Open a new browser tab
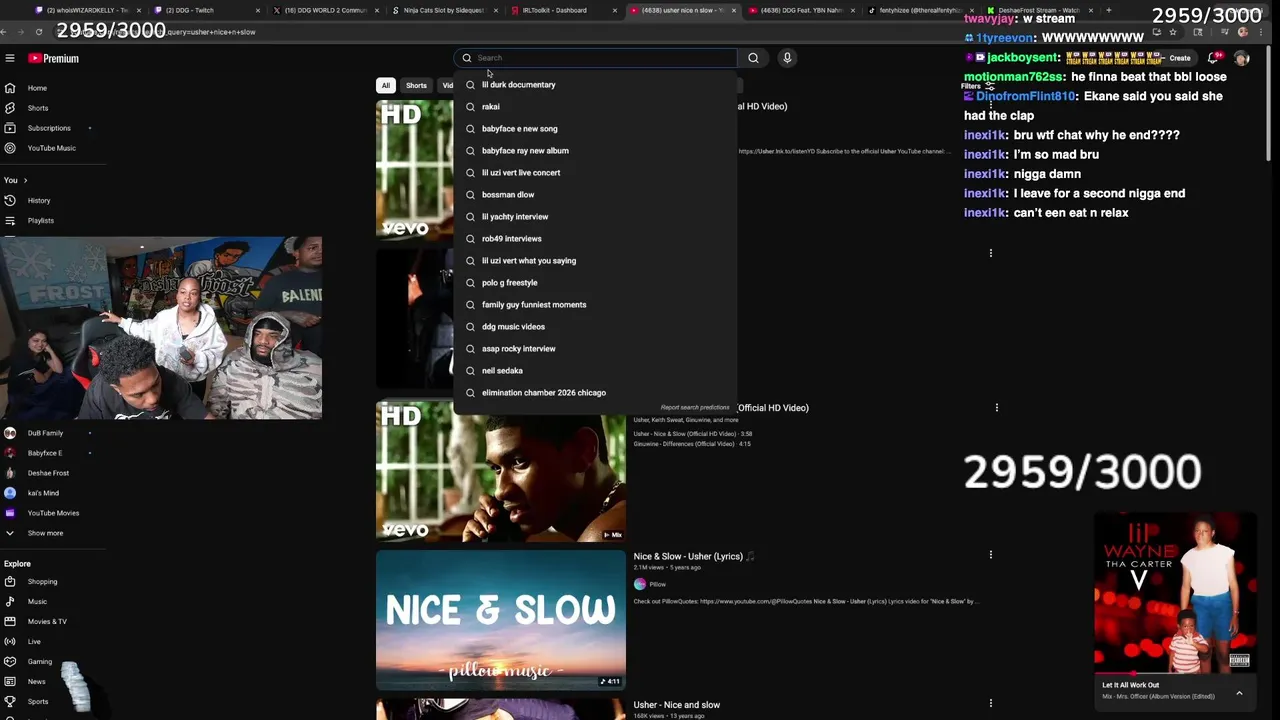Screen dimensions: 1280x720 [x=1108, y=10]
